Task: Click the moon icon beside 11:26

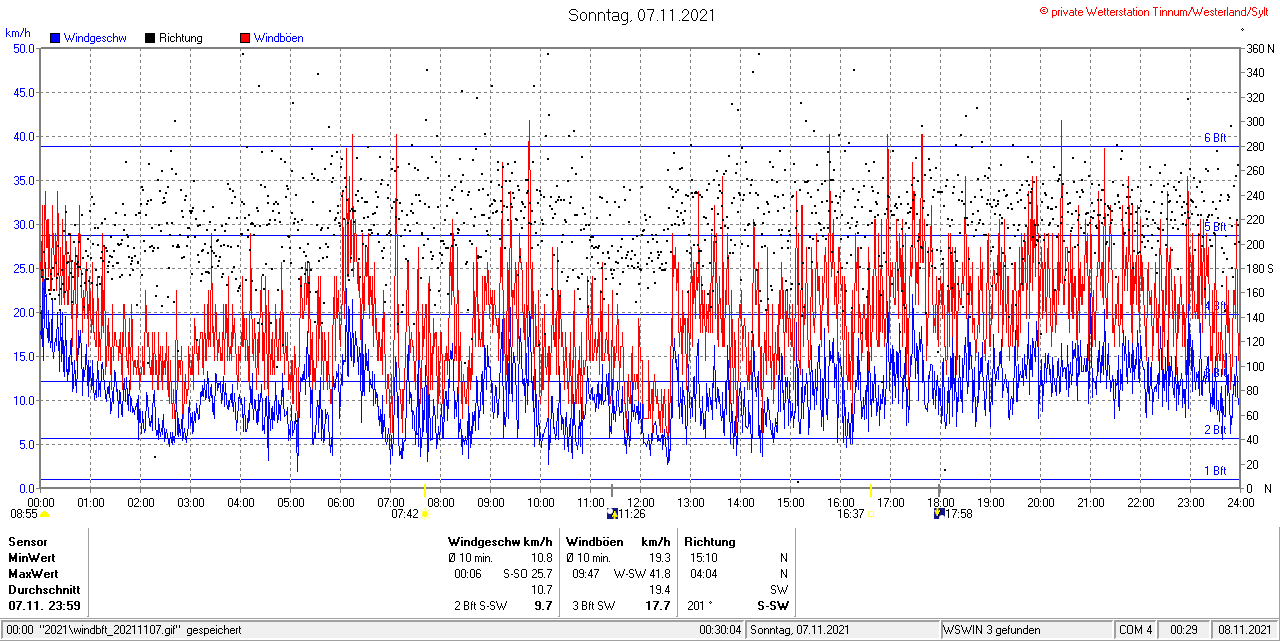Action: click(x=612, y=514)
